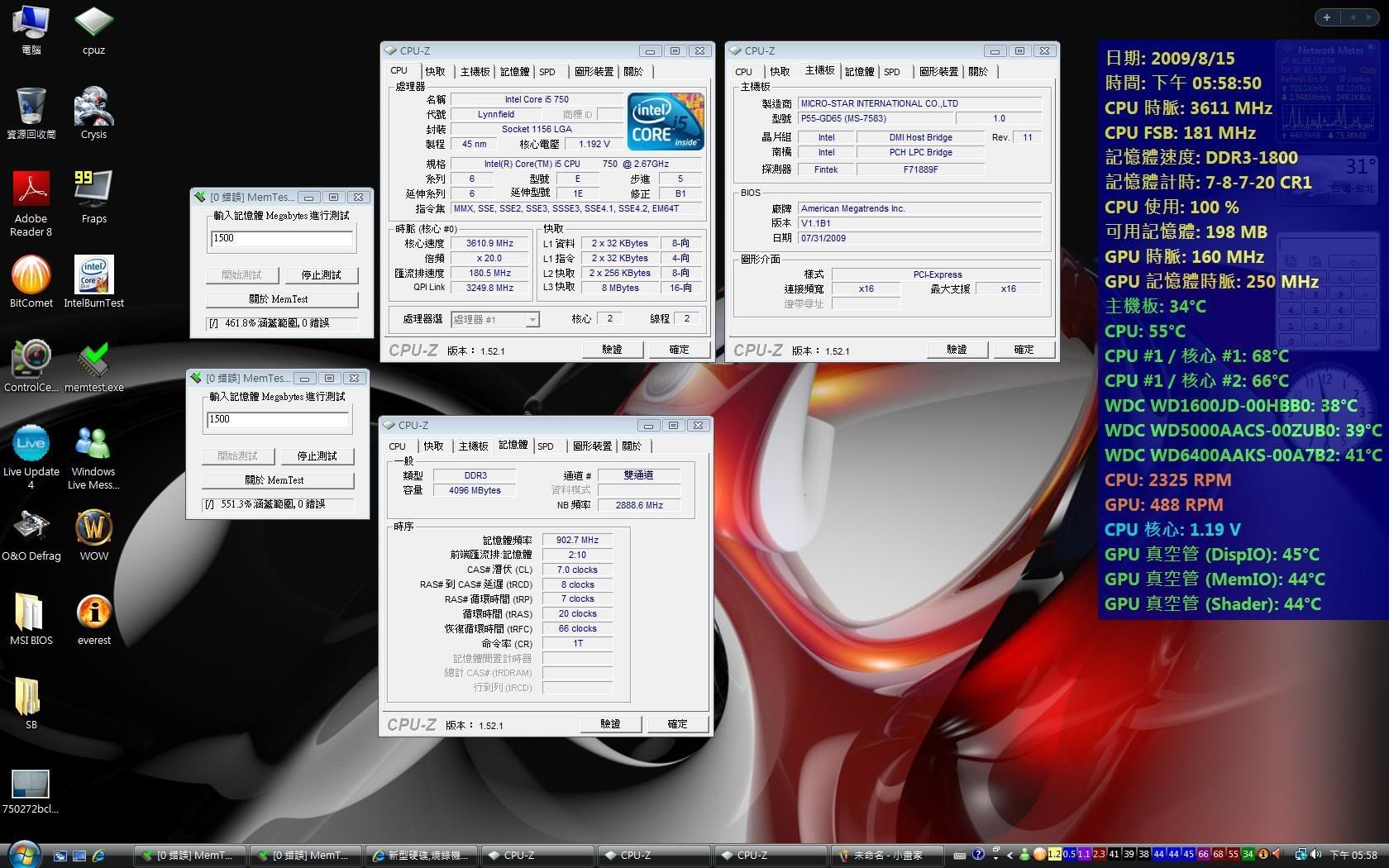Open 記憶體 tab in CPU-Z CPU window
The image size is (1389, 868).
(514, 72)
